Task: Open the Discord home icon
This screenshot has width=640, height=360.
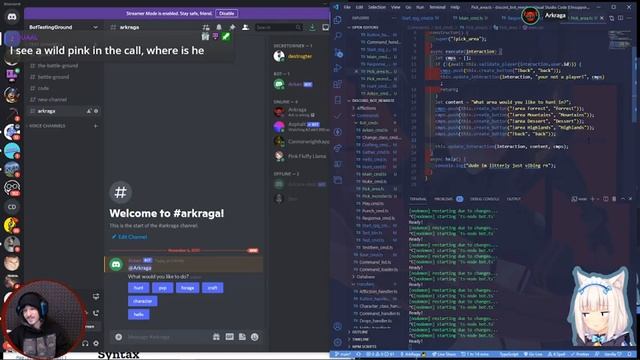Action: [12, 17]
